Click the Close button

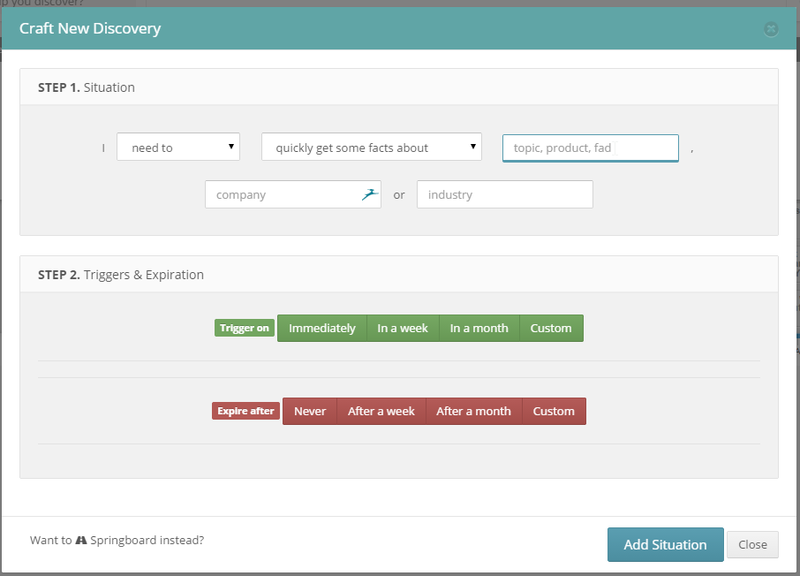pos(753,544)
